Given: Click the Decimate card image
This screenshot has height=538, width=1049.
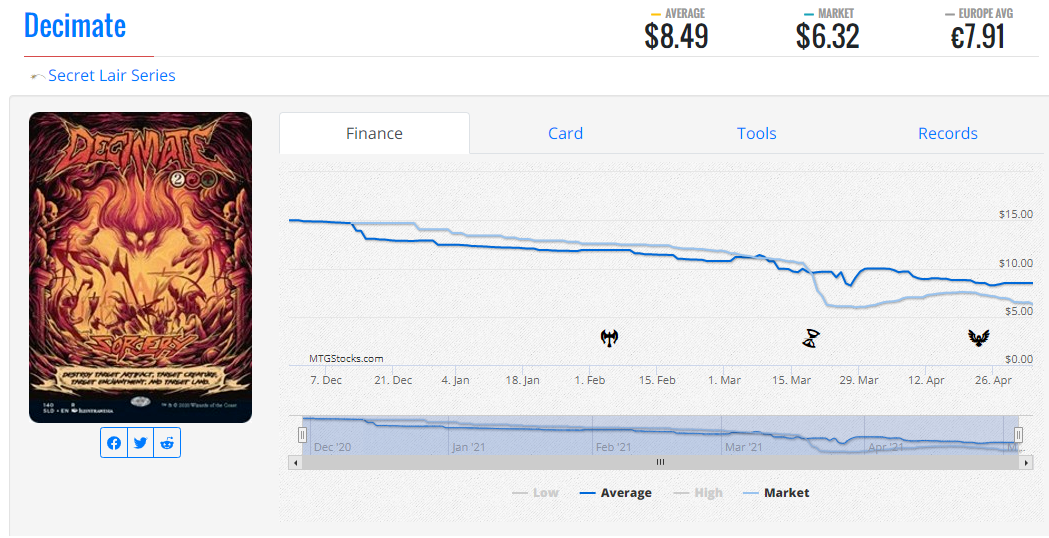Looking at the screenshot, I should coord(140,267).
